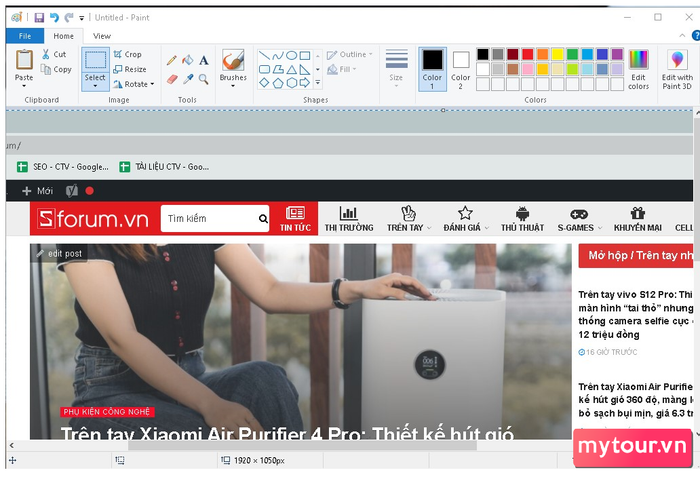Select the Diamond shape
The image size is (700, 477).
click(264, 83)
